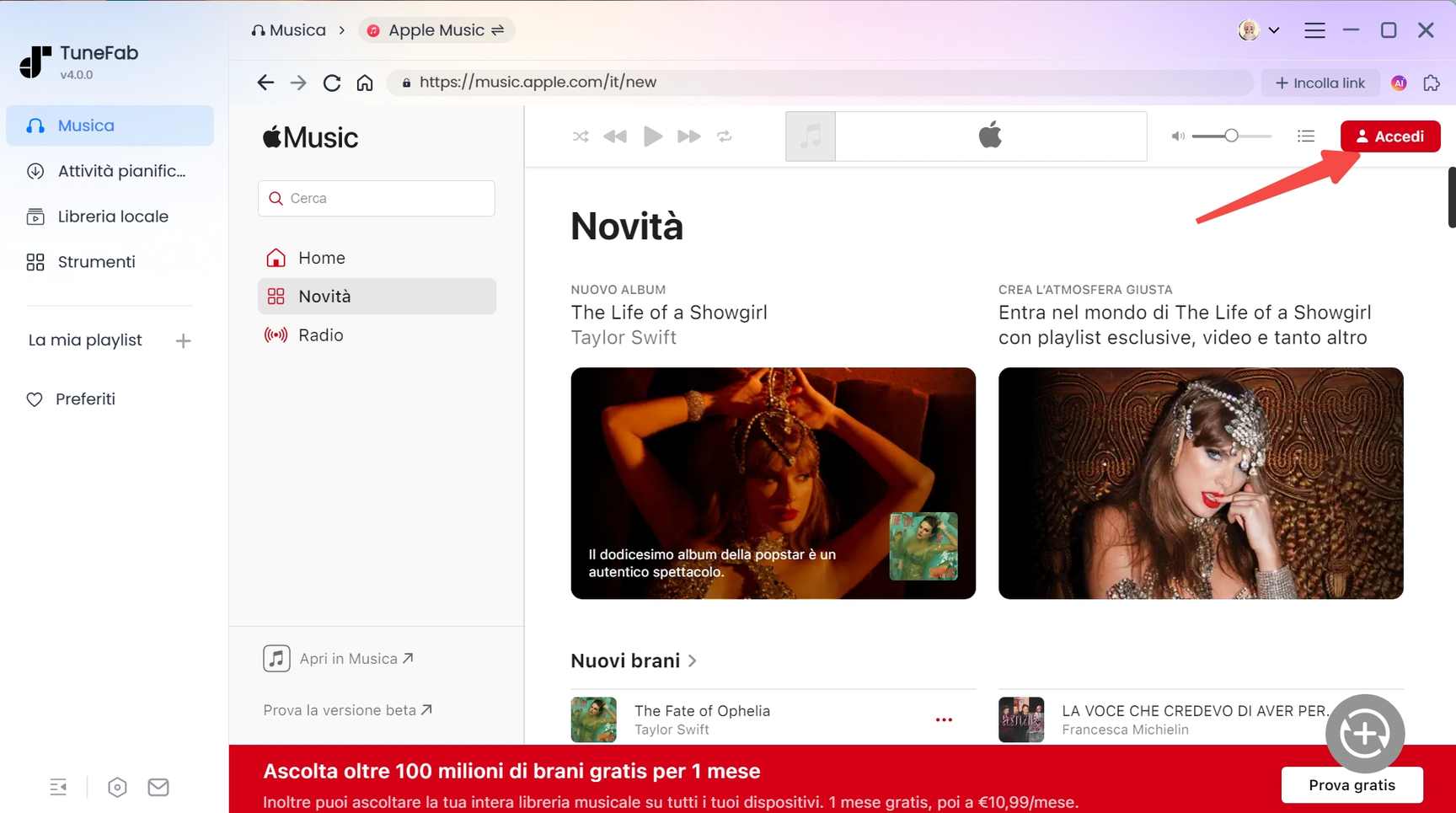Open the Strumenti section

pos(95,261)
